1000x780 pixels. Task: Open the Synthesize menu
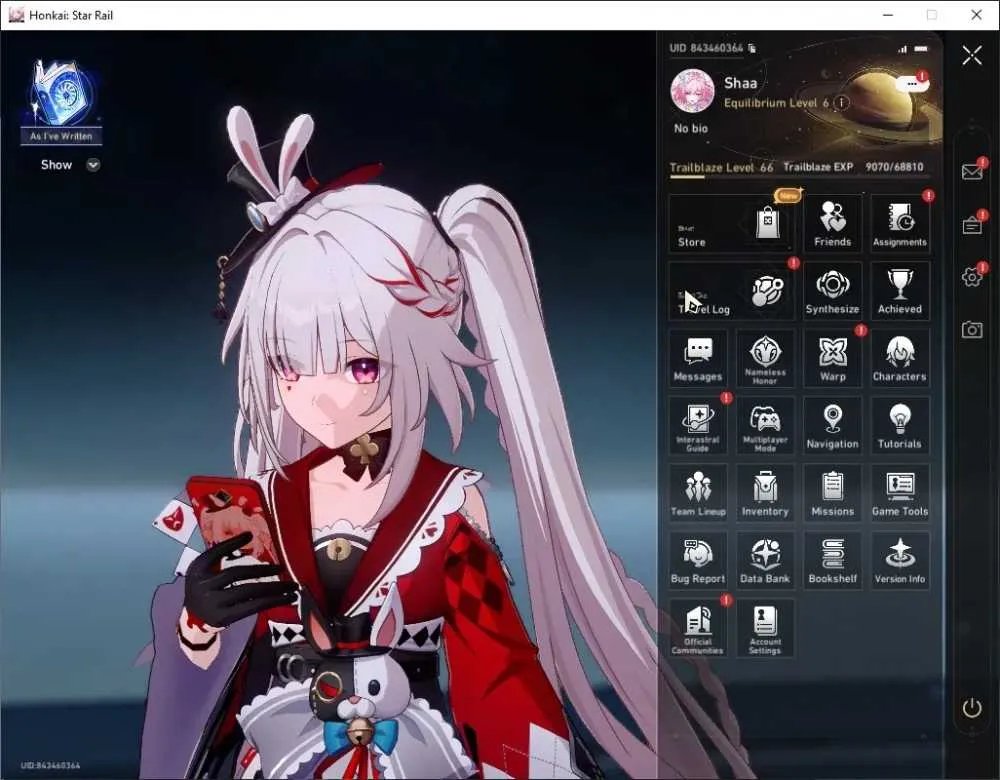[832, 291]
